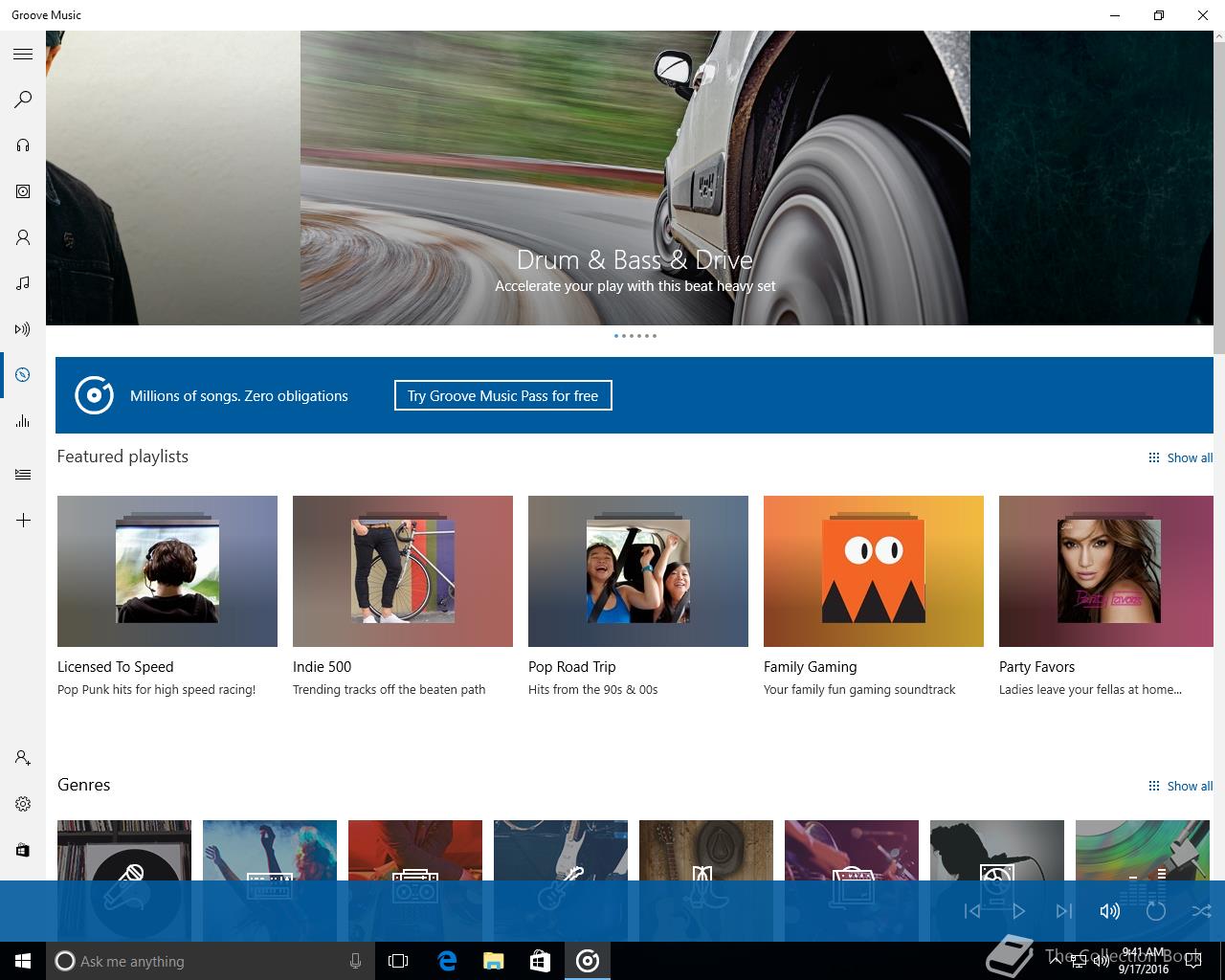Skip to previous track
1225x980 pixels.
point(972,911)
